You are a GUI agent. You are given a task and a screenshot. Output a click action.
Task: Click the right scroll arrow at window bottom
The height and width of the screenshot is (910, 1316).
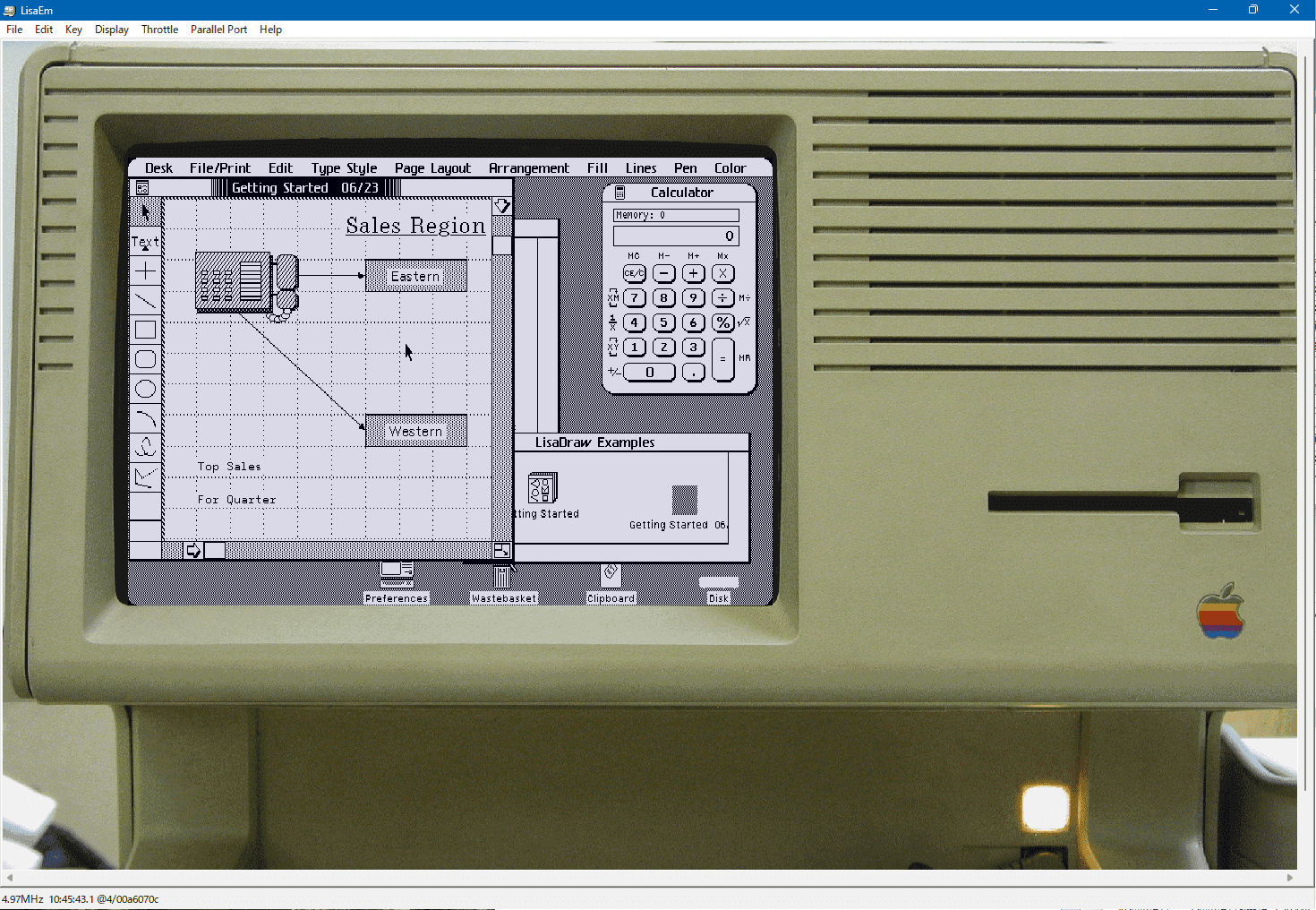click(x=192, y=550)
